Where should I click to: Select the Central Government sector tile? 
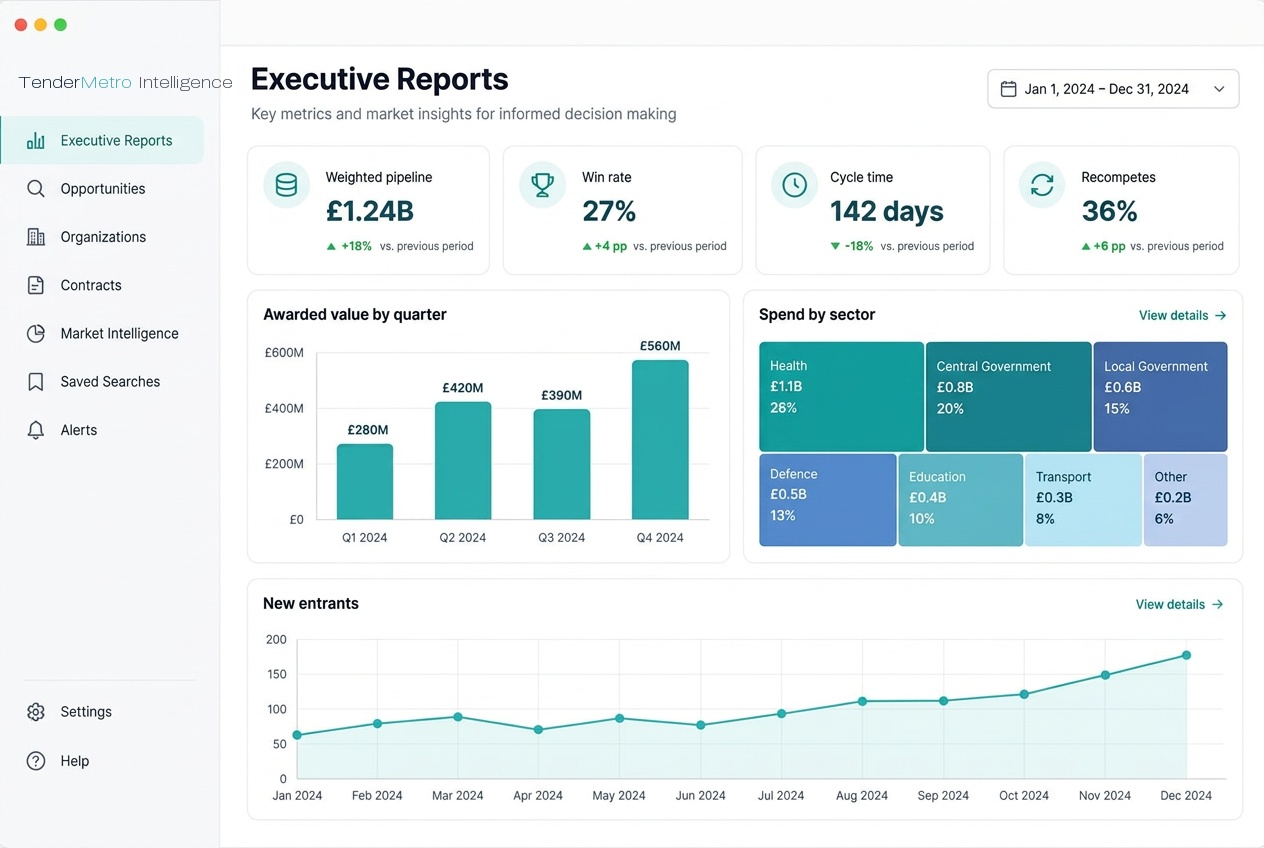click(1009, 397)
